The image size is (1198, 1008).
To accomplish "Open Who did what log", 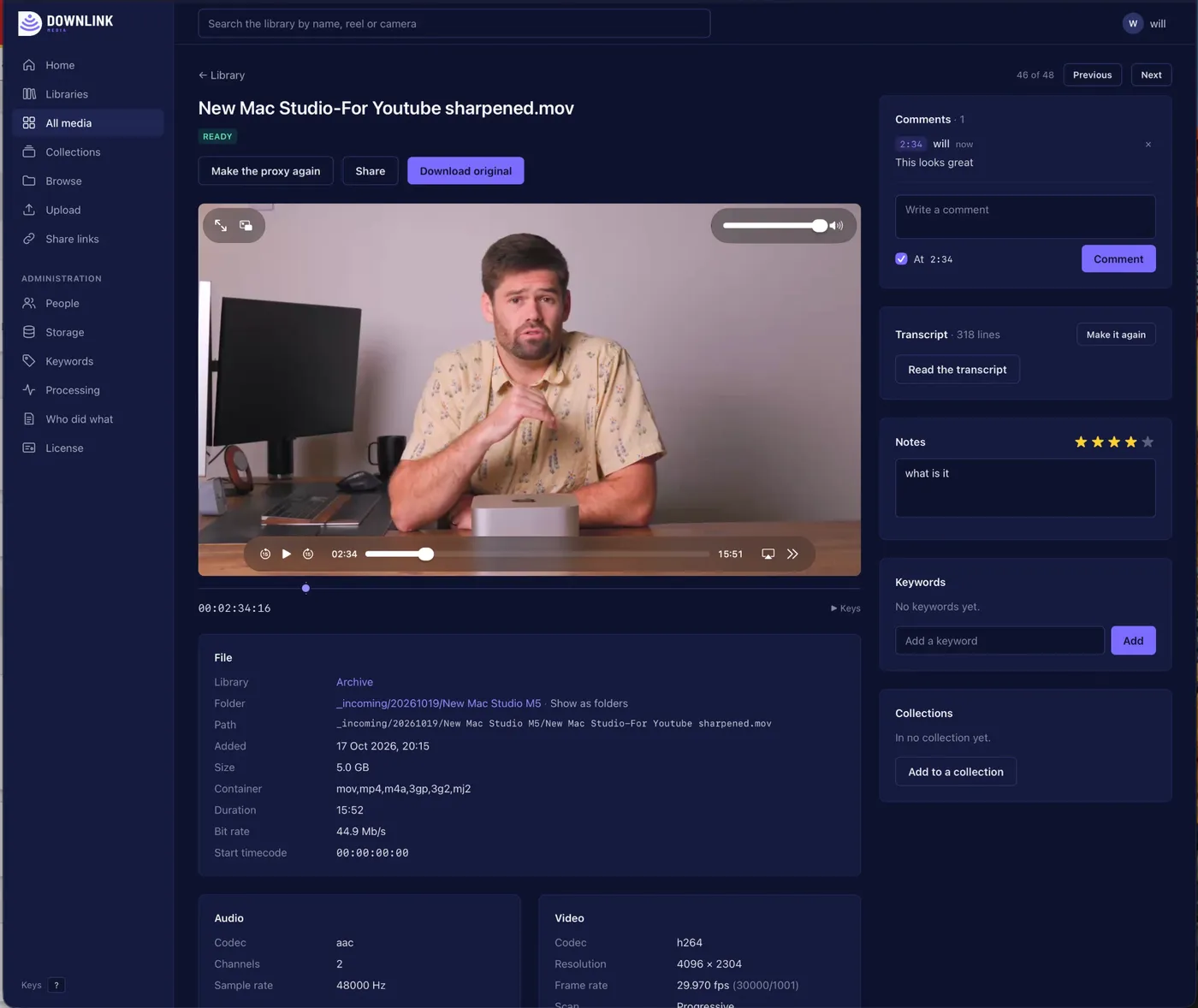I will (x=88, y=419).
